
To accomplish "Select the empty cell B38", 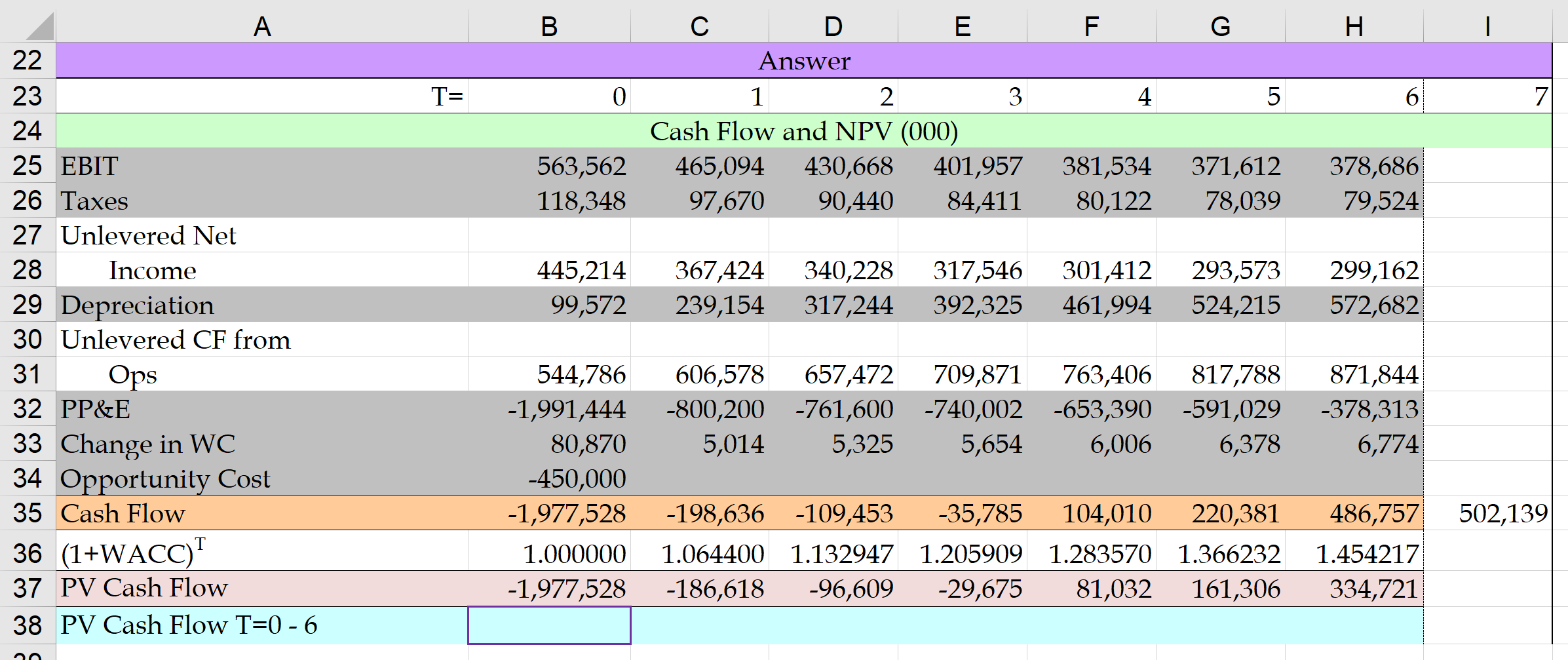I will coord(549,625).
